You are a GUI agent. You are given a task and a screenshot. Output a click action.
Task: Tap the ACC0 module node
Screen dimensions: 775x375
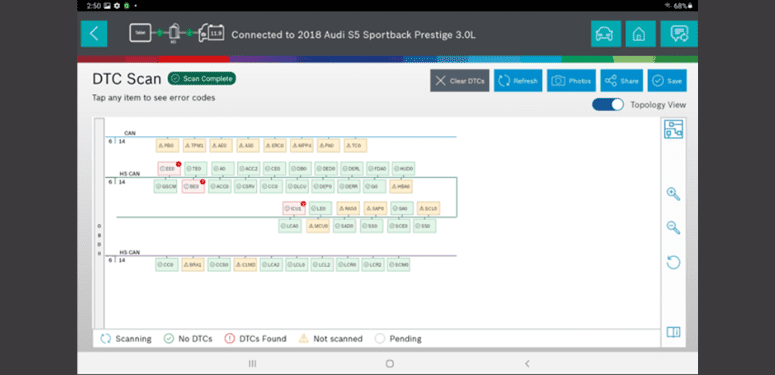click(220, 187)
